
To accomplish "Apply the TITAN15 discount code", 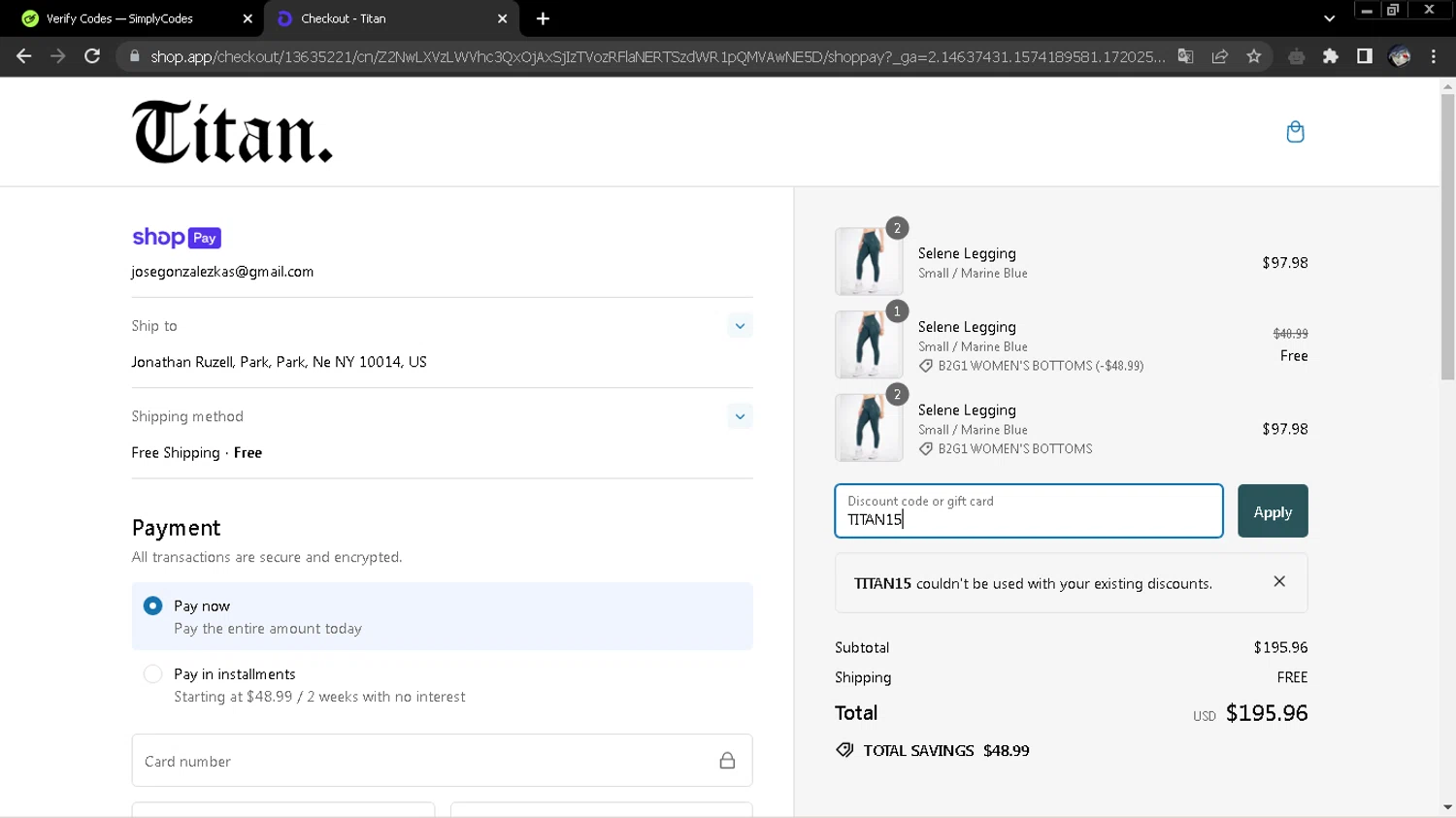I will click(x=1272, y=511).
